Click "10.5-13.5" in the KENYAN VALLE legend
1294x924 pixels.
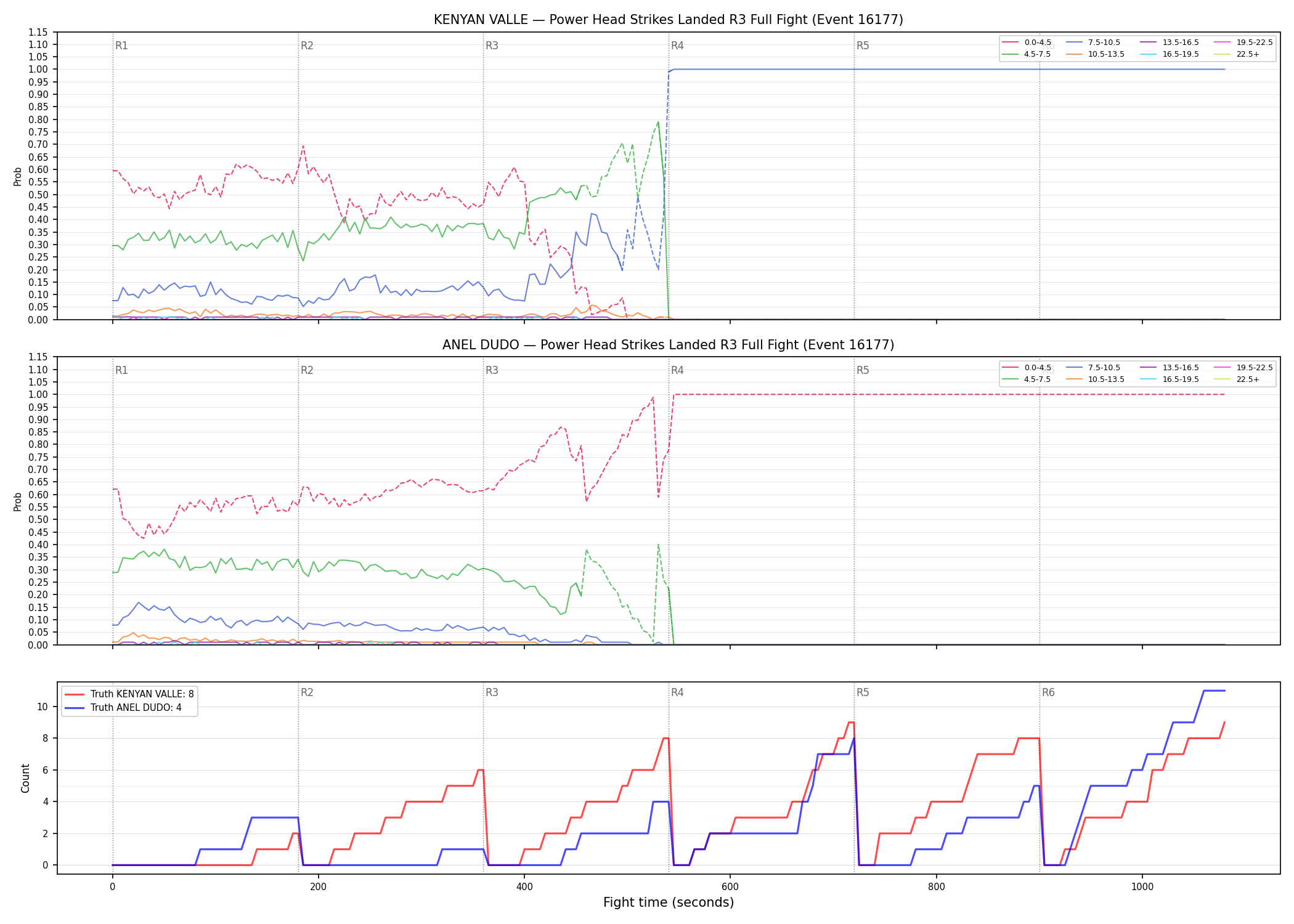pos(1106,54)
